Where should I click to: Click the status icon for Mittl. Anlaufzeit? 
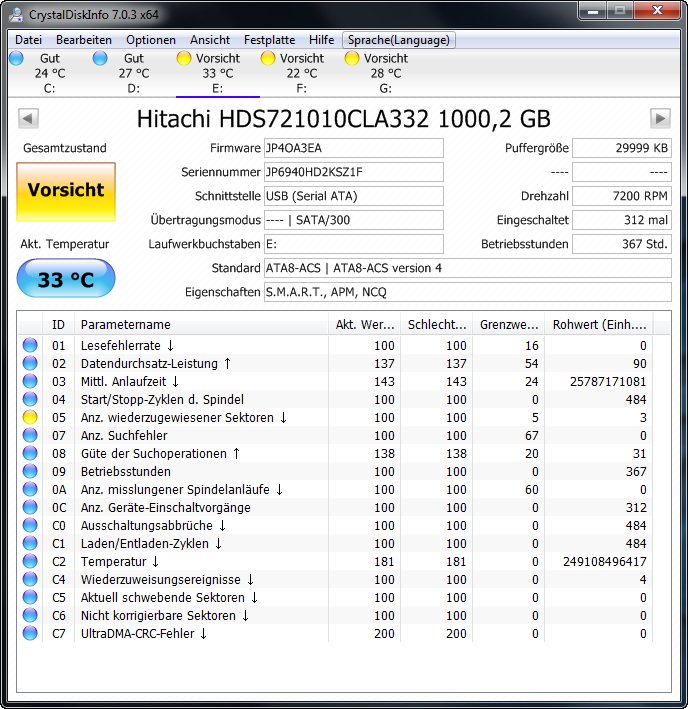(x=30, y=381)
